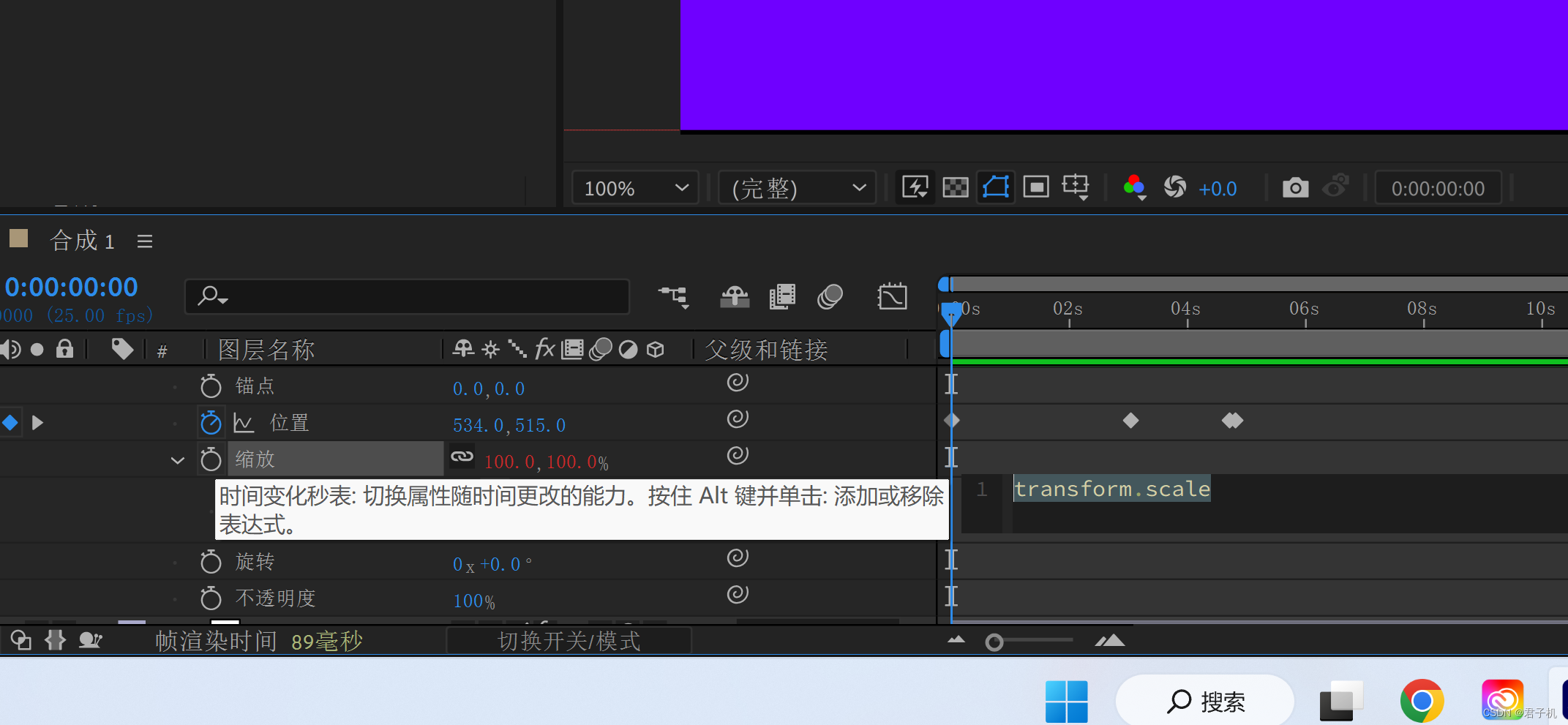The image size is (1568, 725).
Task: Open the graph editor icon
Action: click(892, 296)
